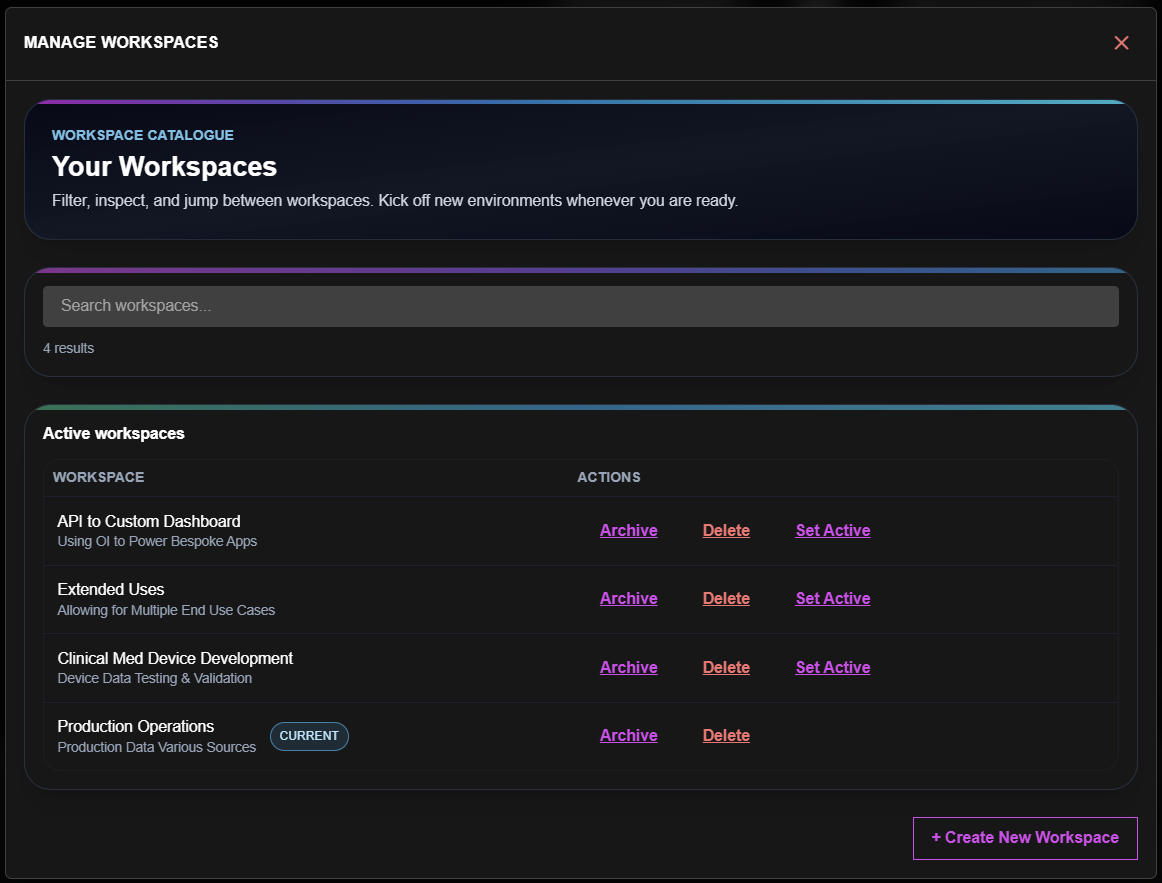The height and width of the screenshot is (883, 1162).
Task: Click 'Production Data Various Sources' description
Action: click(x=156, y=747)
